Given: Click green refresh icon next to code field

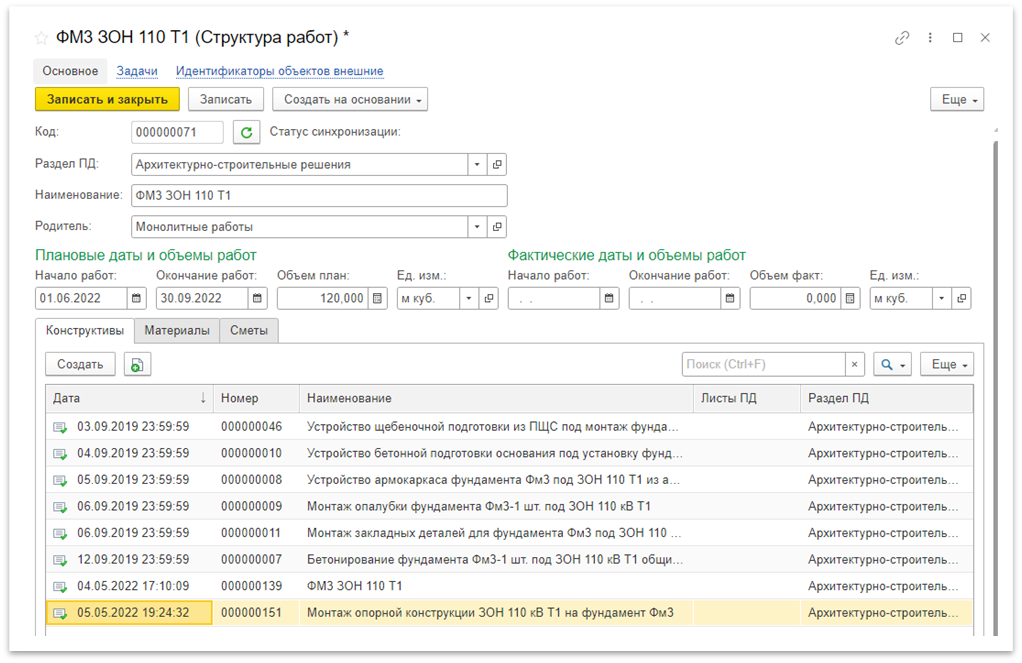Looking at the screenshot, I should point(246,132).
